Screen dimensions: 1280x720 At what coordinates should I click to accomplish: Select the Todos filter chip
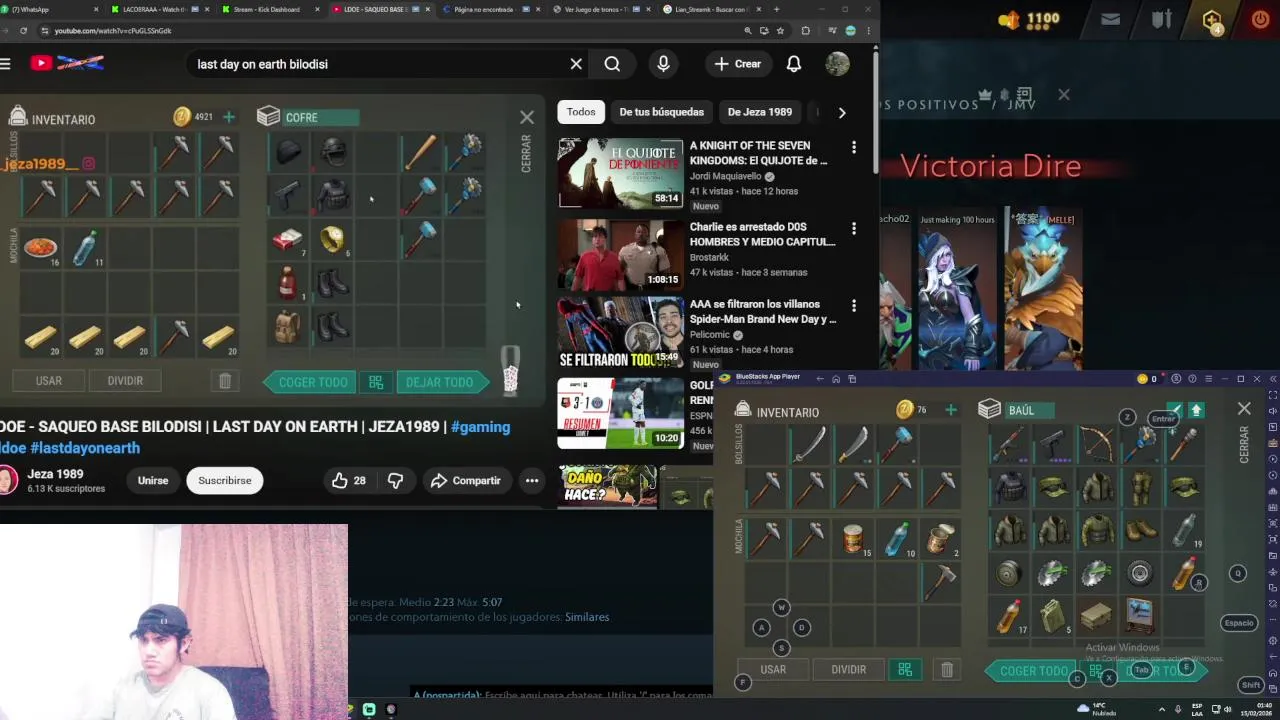(581, 112)
